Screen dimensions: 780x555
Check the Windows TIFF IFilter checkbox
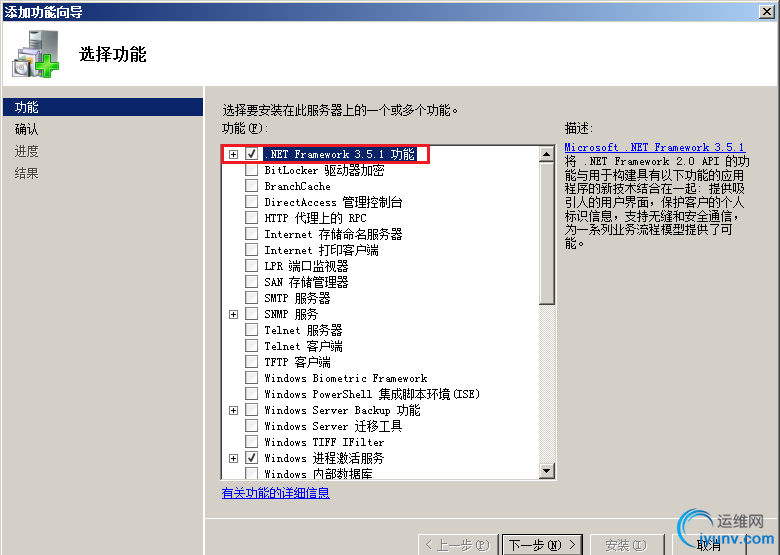click(x=252, y=442)
